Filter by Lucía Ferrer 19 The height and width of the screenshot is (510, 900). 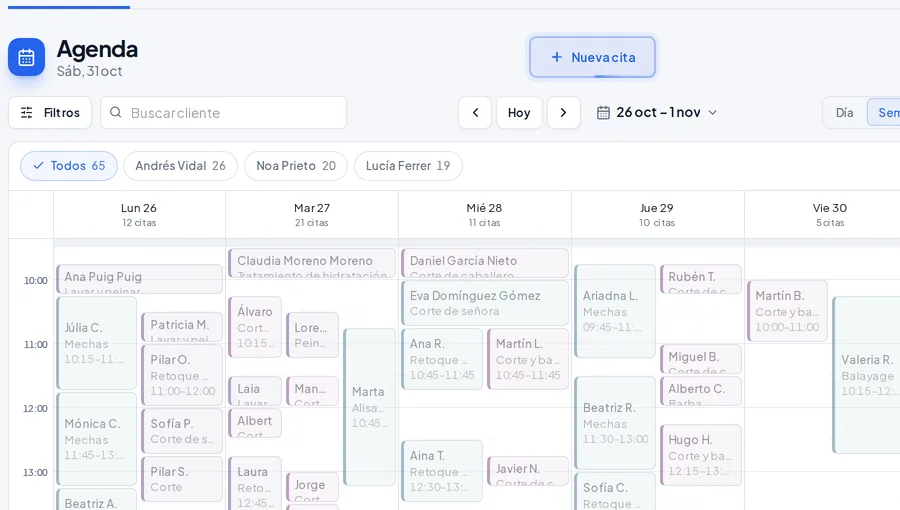coord(408,166)
